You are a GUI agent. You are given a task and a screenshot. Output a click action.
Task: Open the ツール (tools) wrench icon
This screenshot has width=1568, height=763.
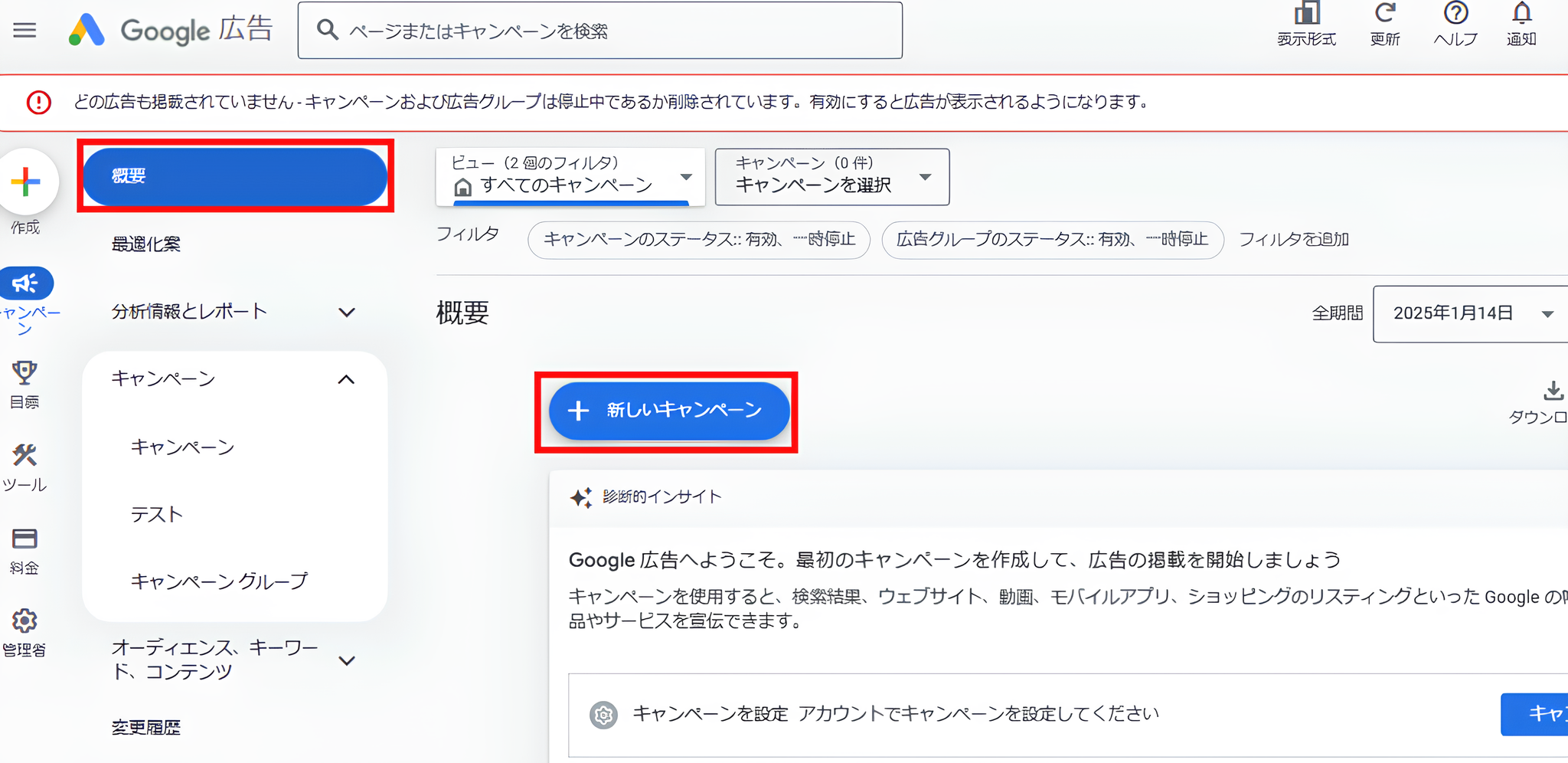(25, 456)
